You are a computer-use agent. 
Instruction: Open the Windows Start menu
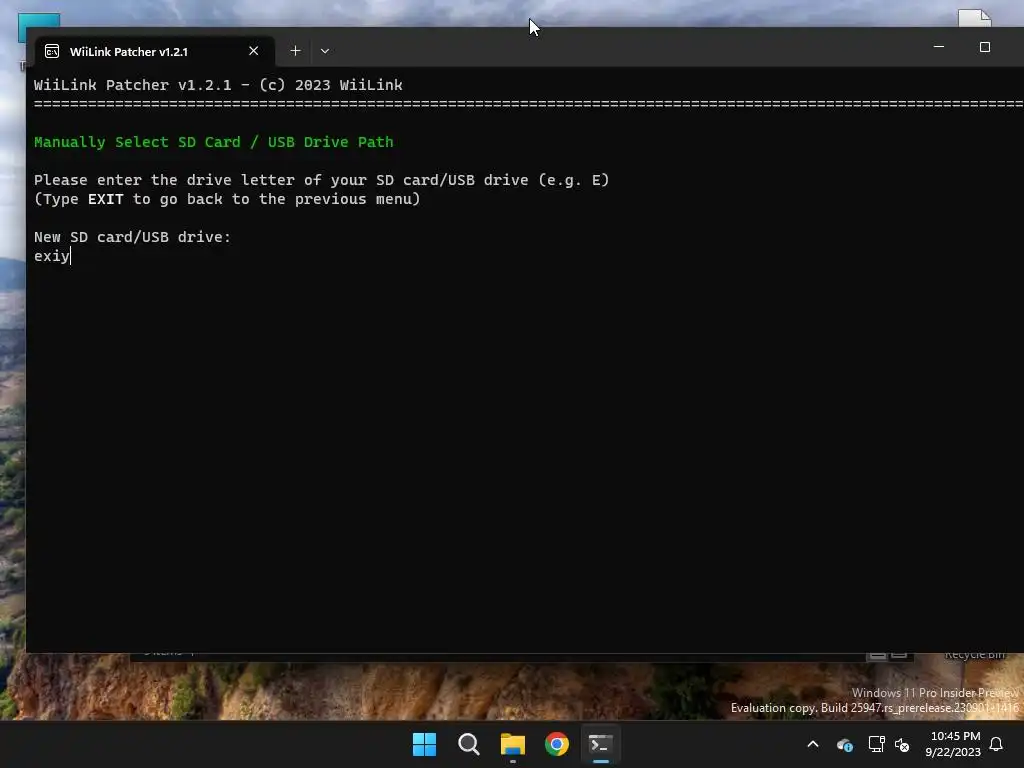[424, 744]
